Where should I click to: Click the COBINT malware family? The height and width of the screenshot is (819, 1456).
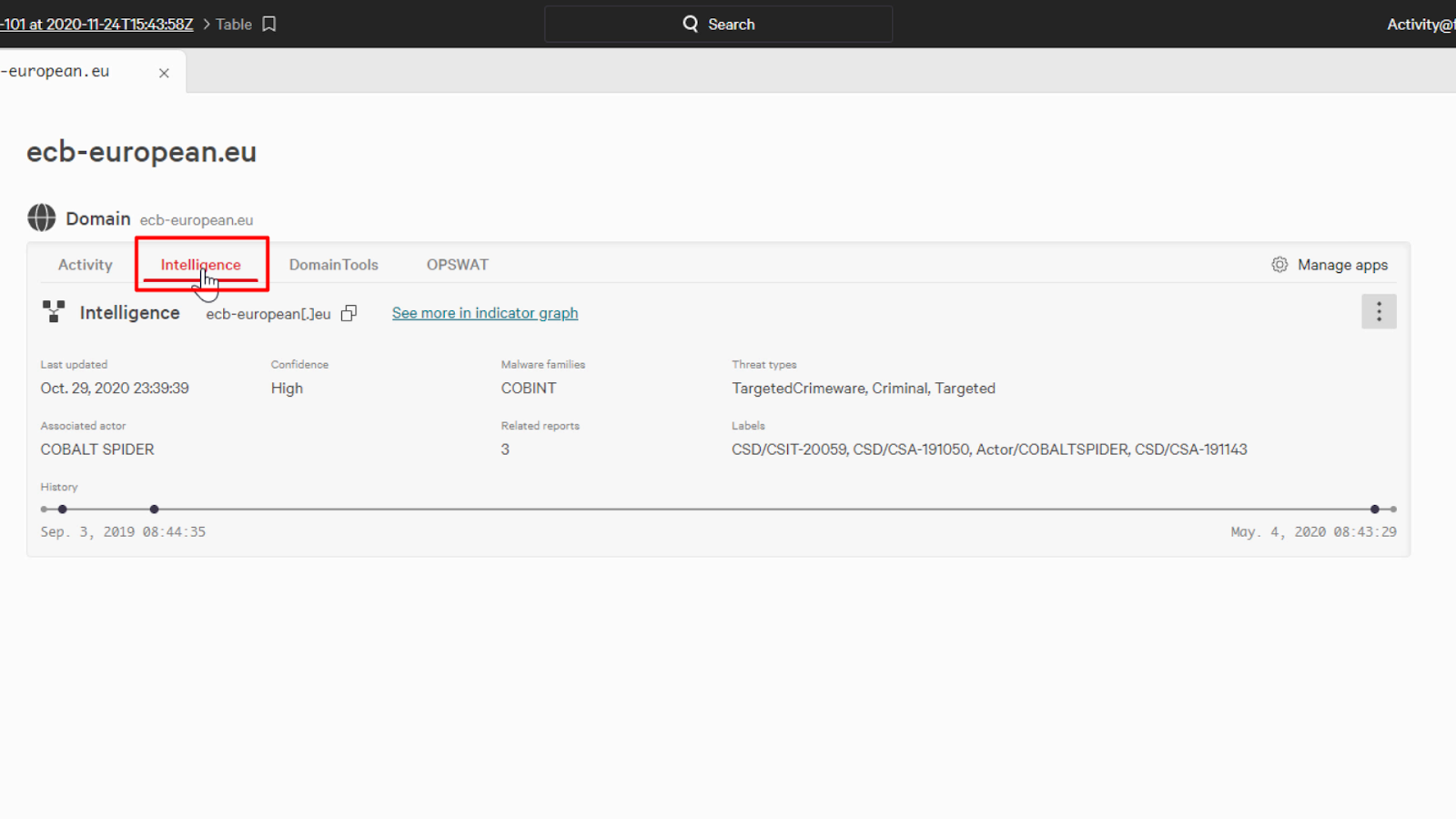coord(529,389)
